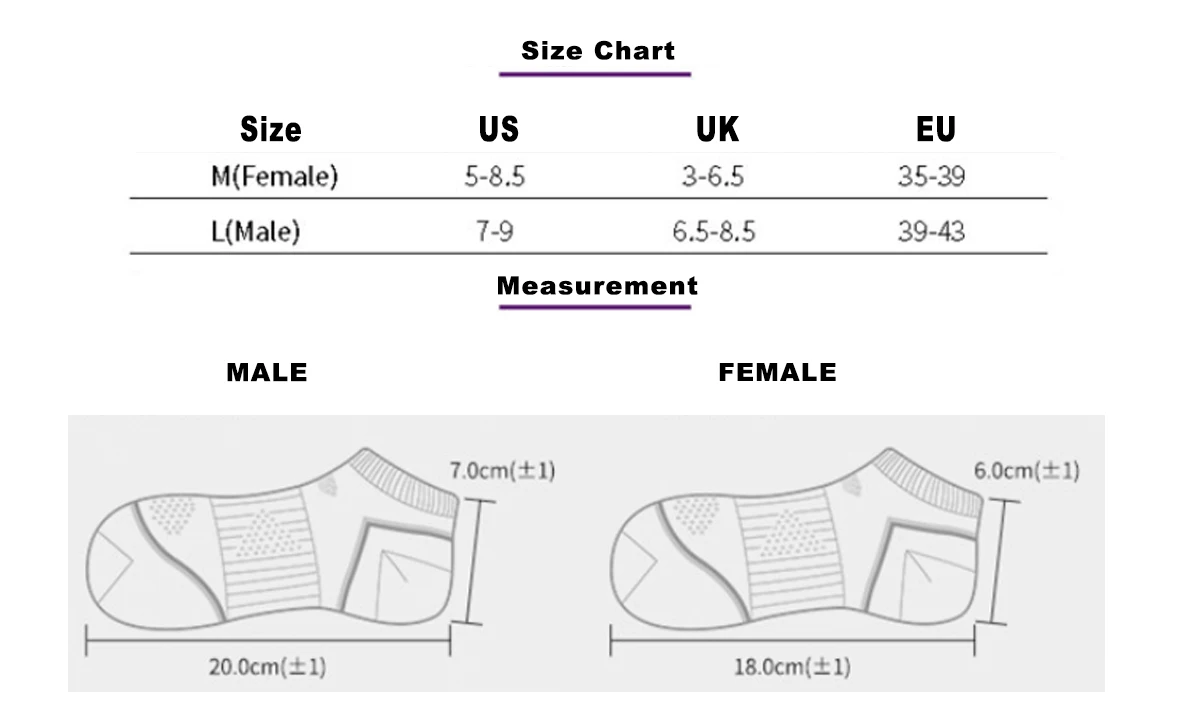This screenshot has height=709, width=1200.
Task: Click the FEMALE label
Action: 777,374
